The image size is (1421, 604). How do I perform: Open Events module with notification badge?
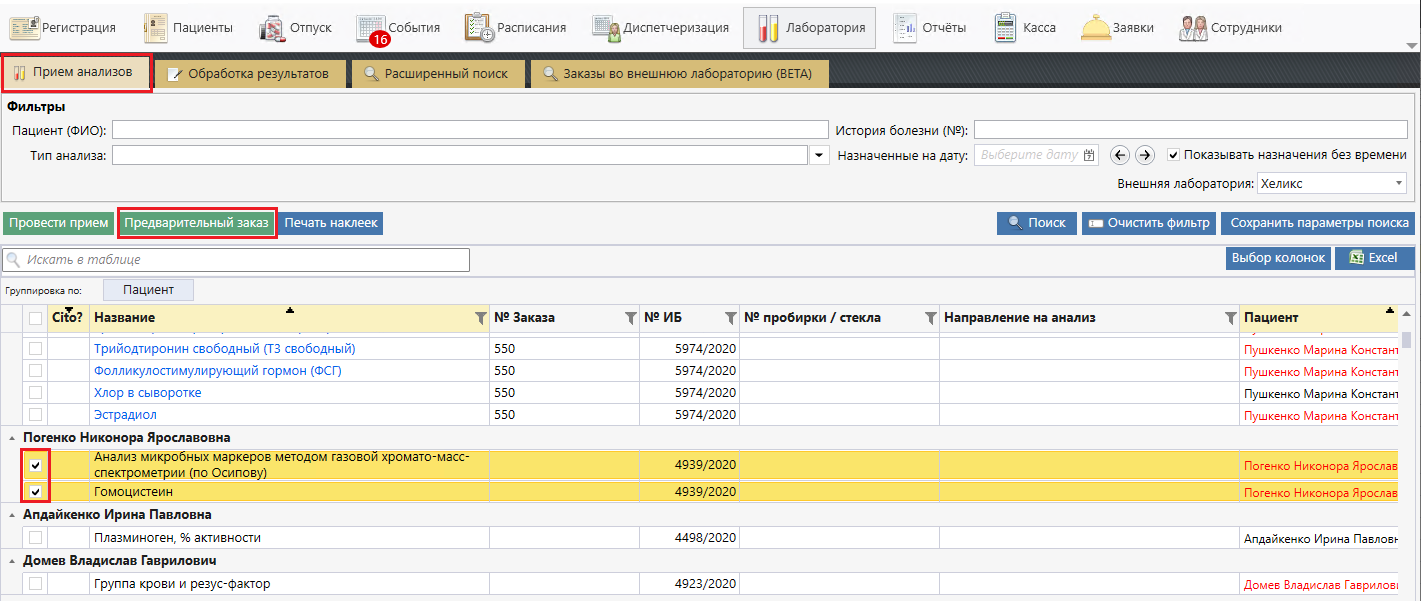[x=397, y=28]
